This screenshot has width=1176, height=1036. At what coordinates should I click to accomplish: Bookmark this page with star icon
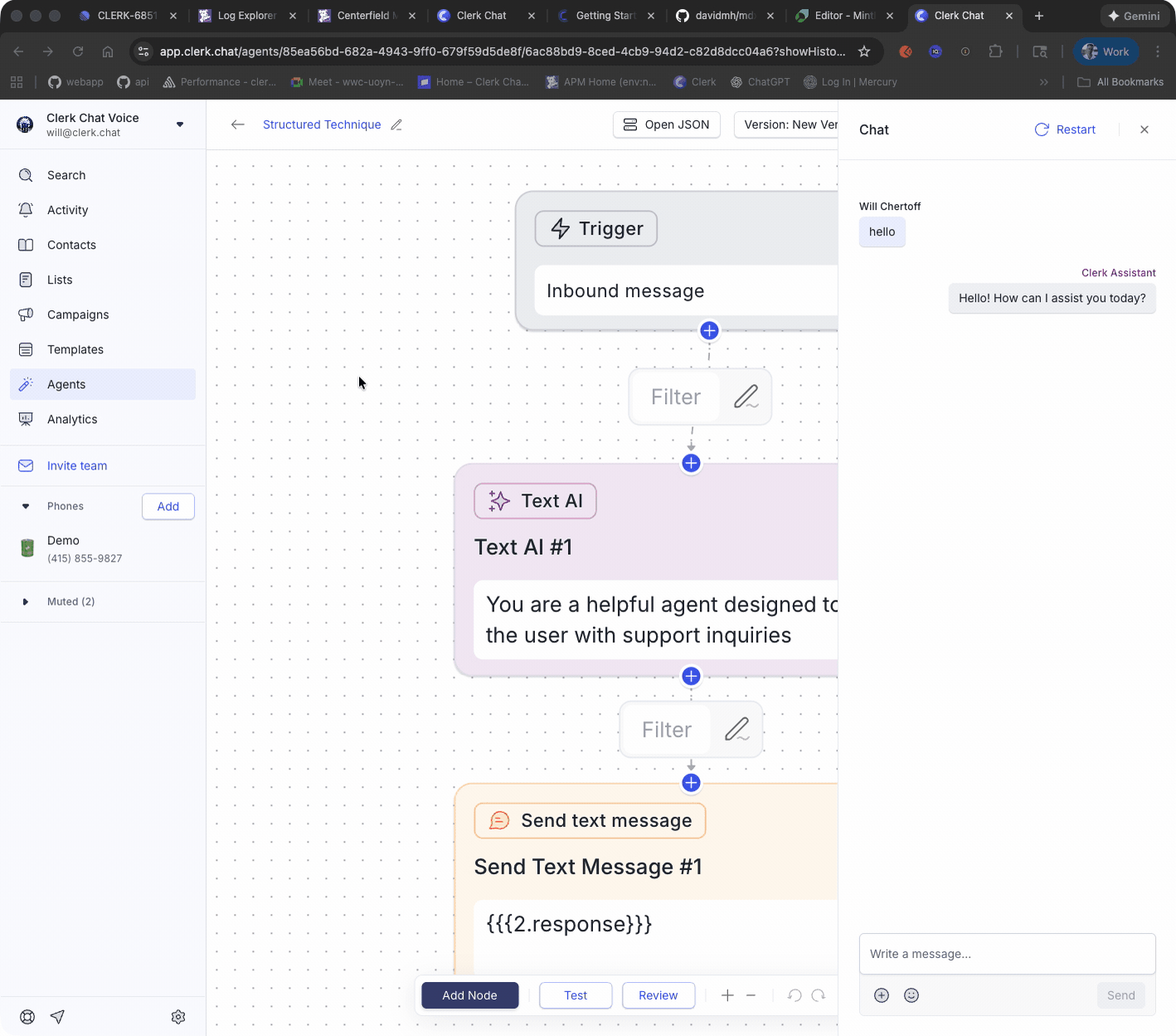tap(864, 51)
